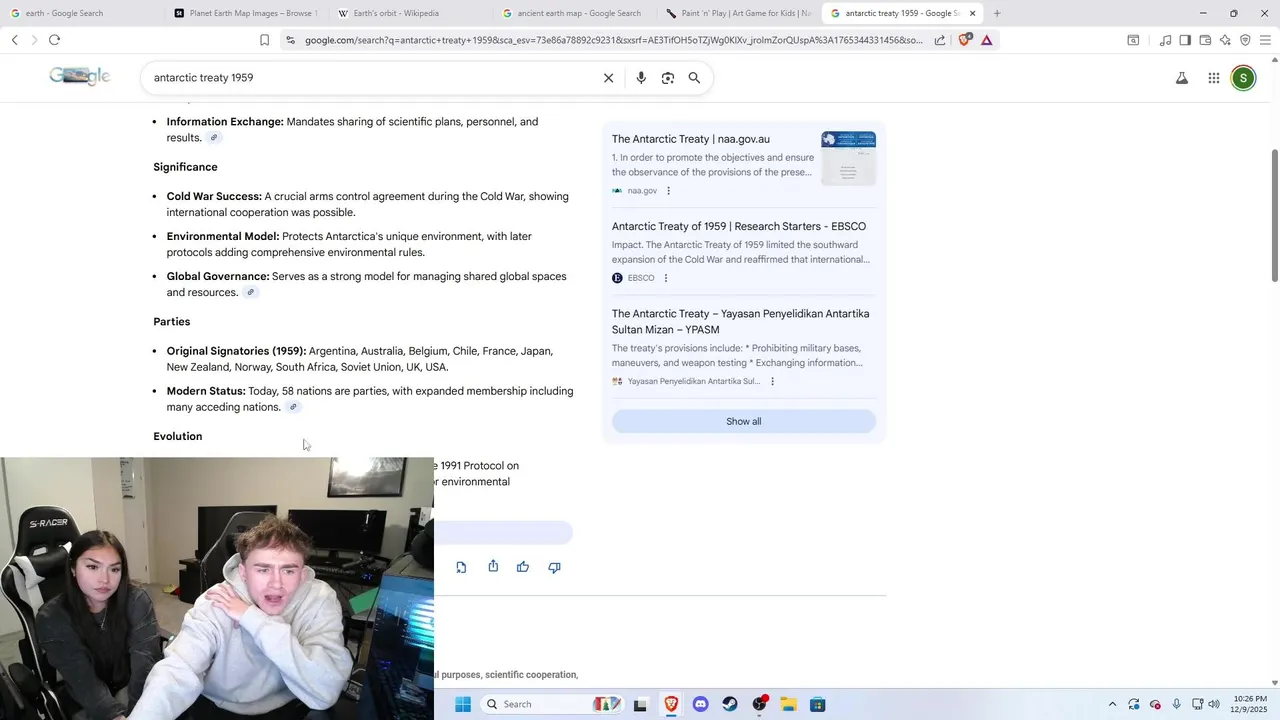The width and height of the screenshot is (1280, 720).
Task: Open more options for EBSCO source
Action: coord(666,278)
